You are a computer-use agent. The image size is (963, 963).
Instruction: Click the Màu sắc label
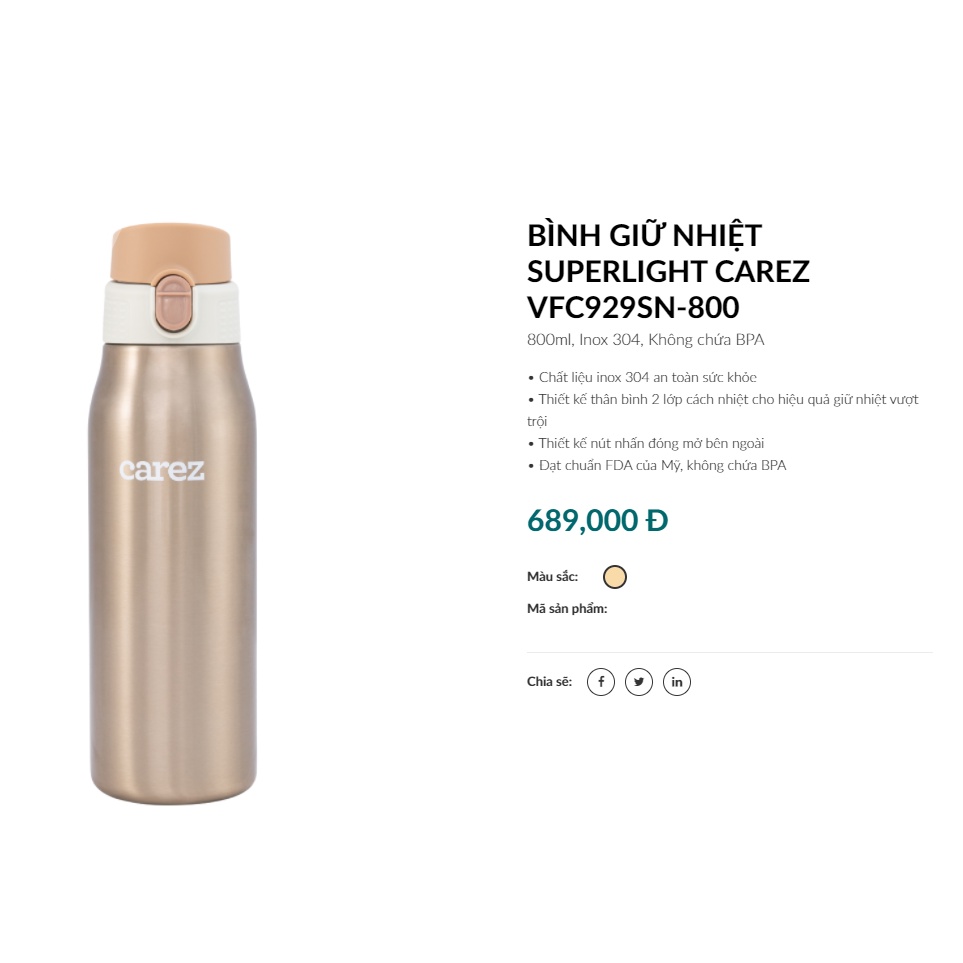point(553,577)
